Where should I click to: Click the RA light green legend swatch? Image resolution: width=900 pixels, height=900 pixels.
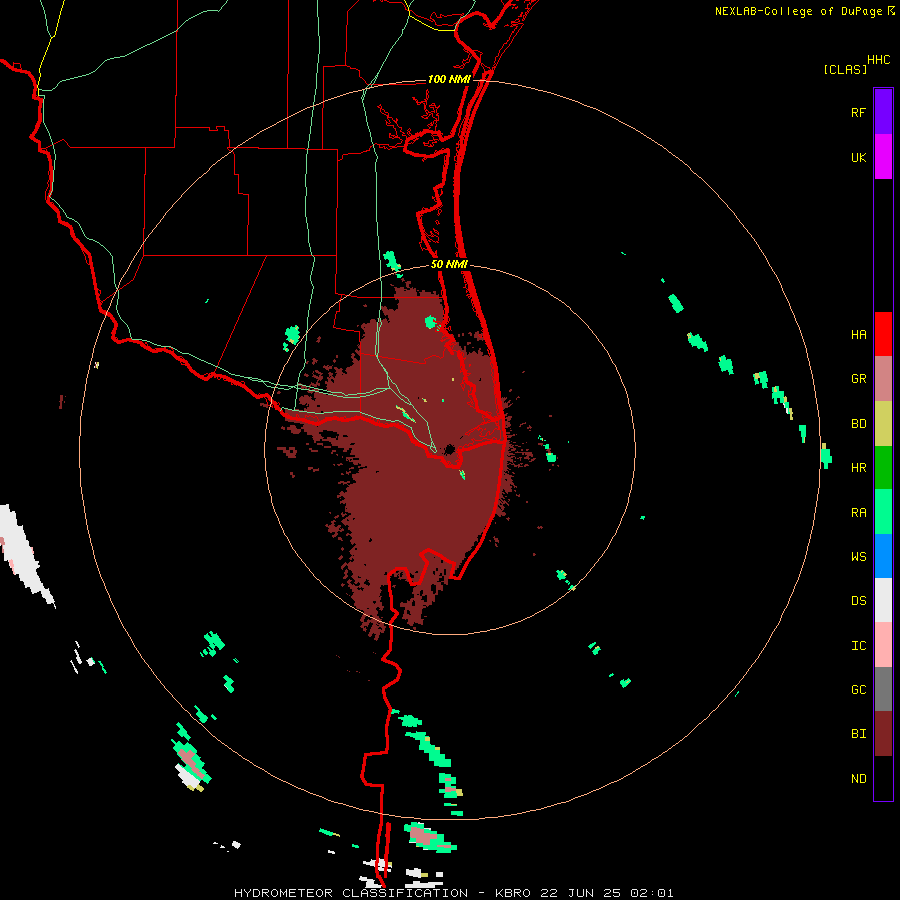coord(883,512)
